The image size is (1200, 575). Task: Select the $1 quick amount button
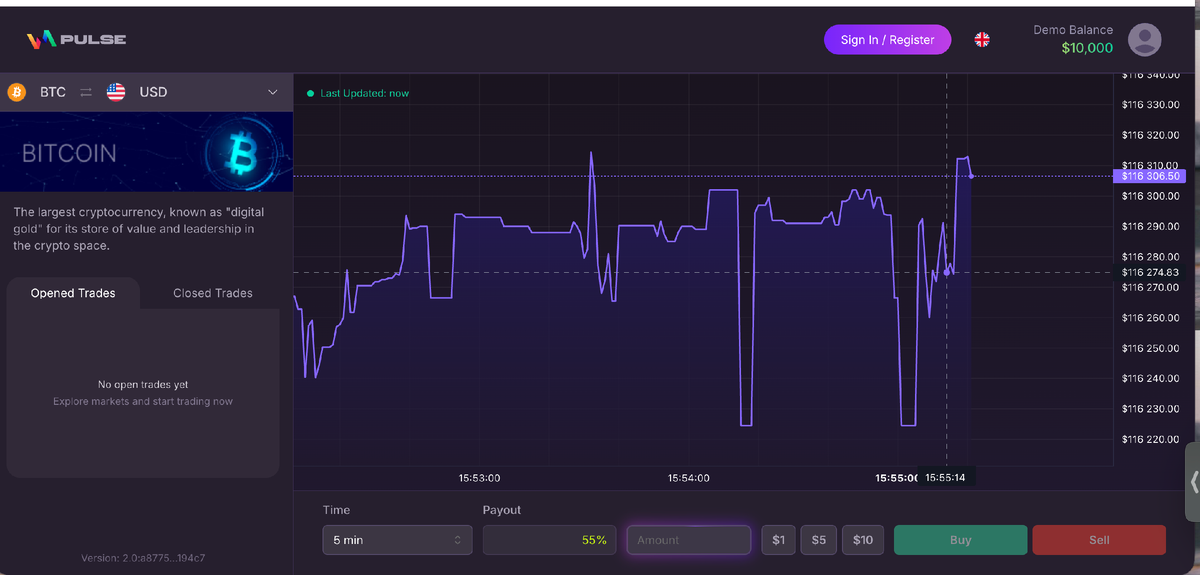[x=778, y=540]
